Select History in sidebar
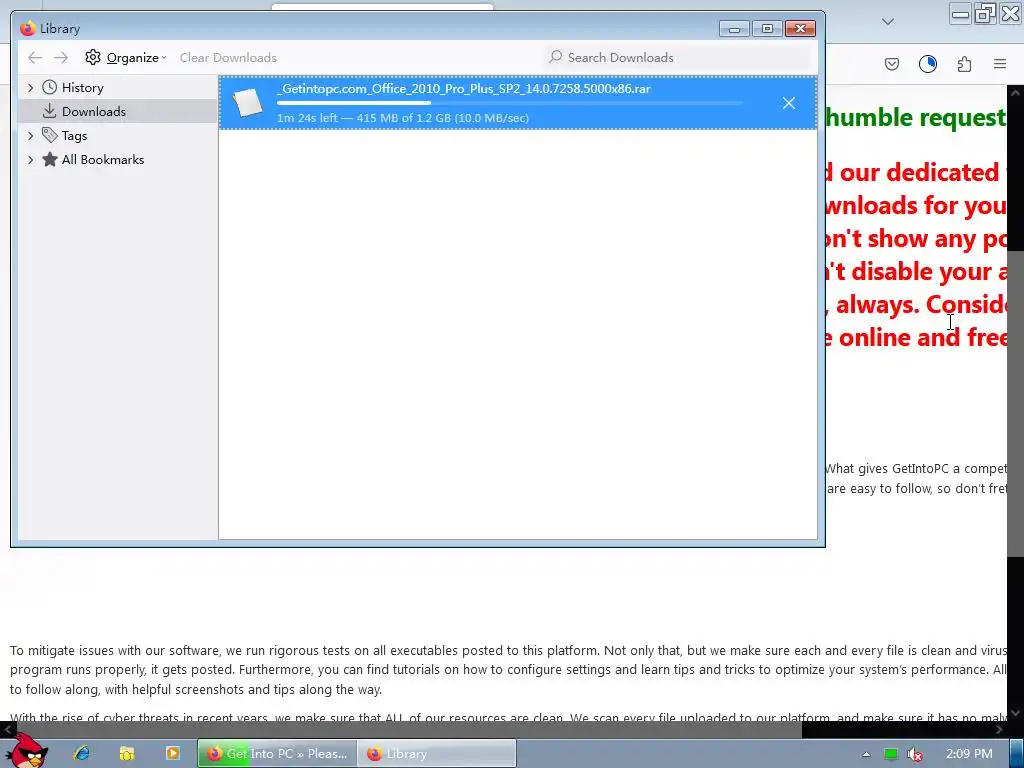 pos(82,88)
